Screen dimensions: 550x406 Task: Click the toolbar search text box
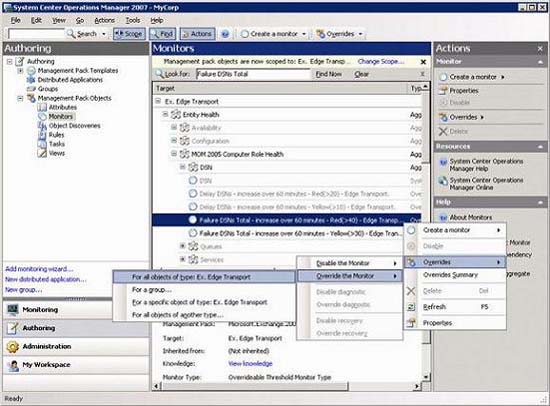36,34
